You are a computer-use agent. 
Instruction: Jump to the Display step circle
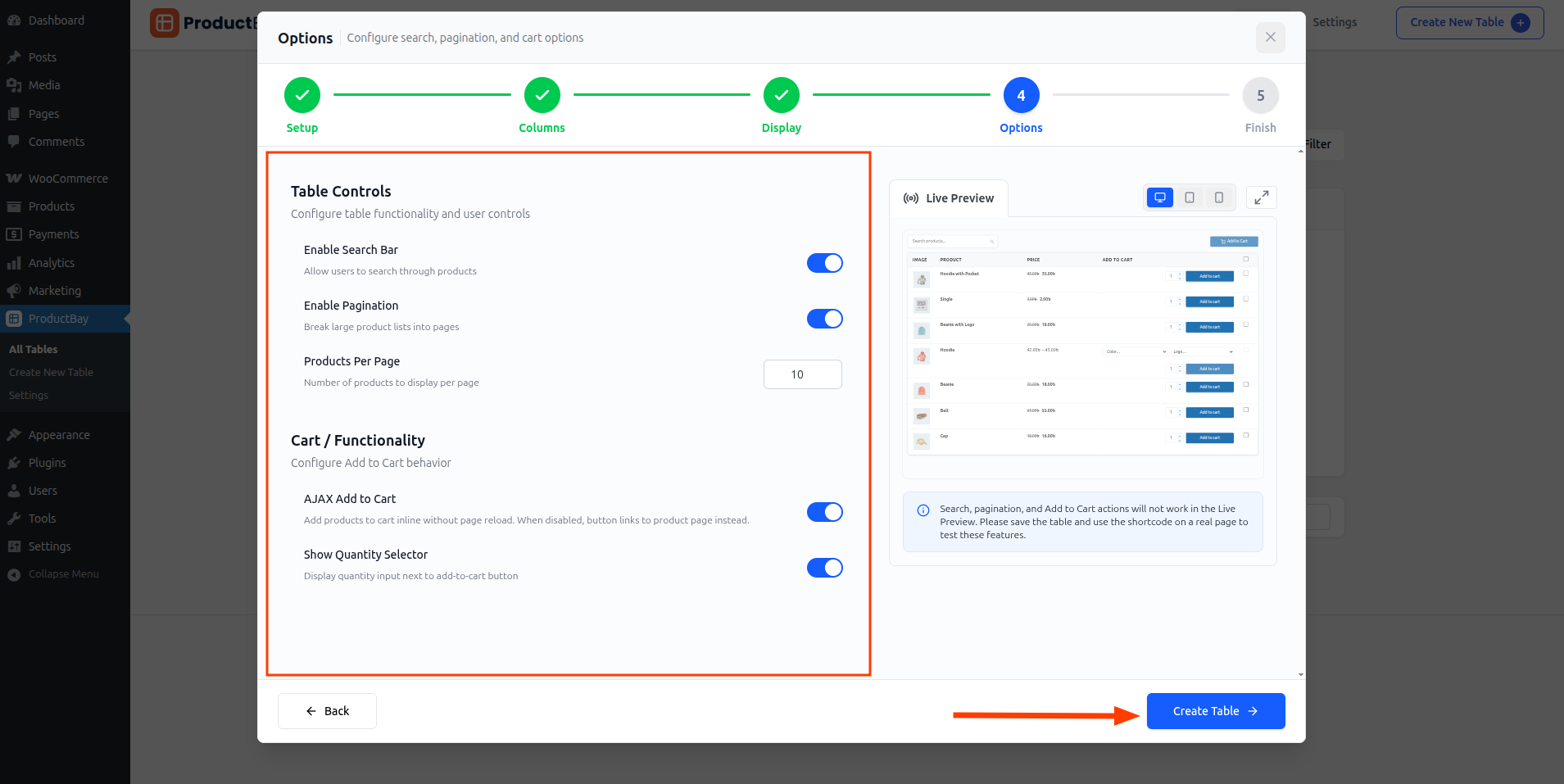coord(781,96)
